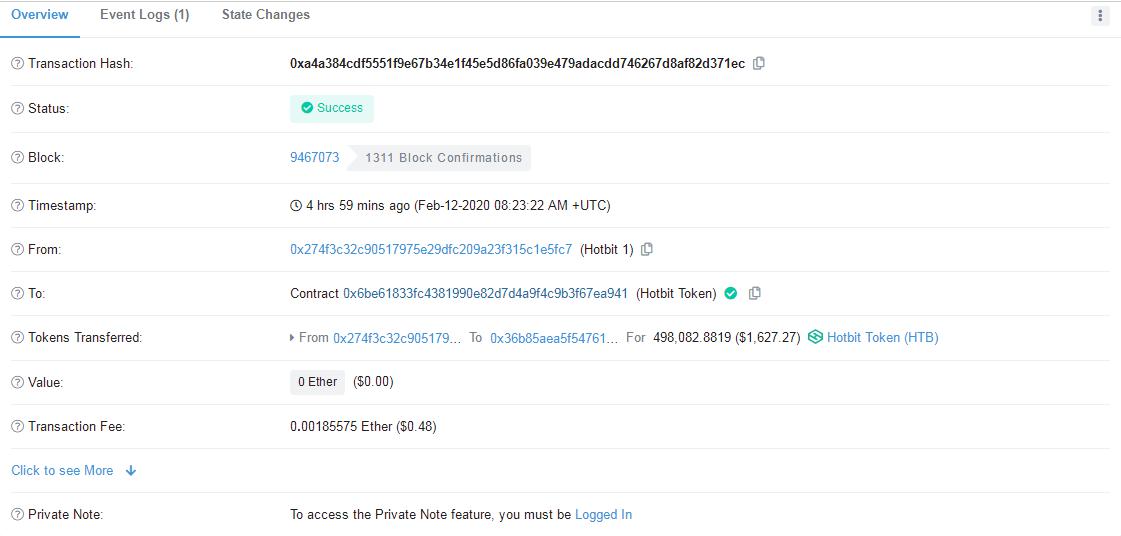Open the three-dot more options menu
1121x536 pixels.
[1100, 16]
